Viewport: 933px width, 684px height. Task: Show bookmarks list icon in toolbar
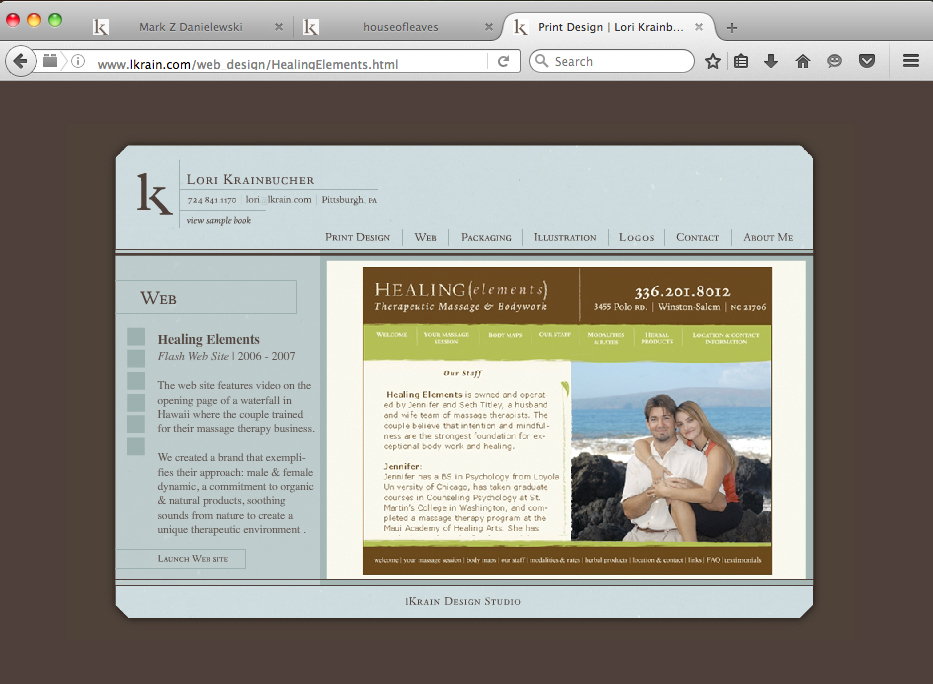[741, 62]
